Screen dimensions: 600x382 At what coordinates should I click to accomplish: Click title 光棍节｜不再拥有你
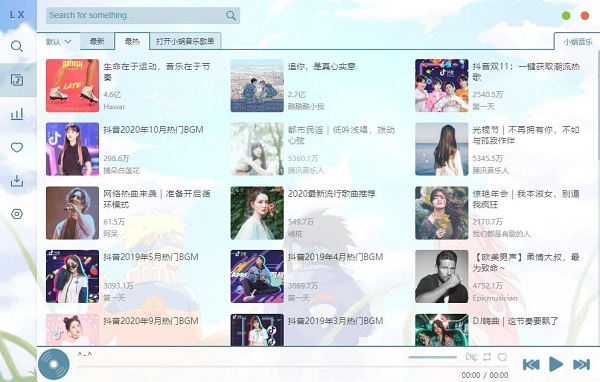coord(526,135)
